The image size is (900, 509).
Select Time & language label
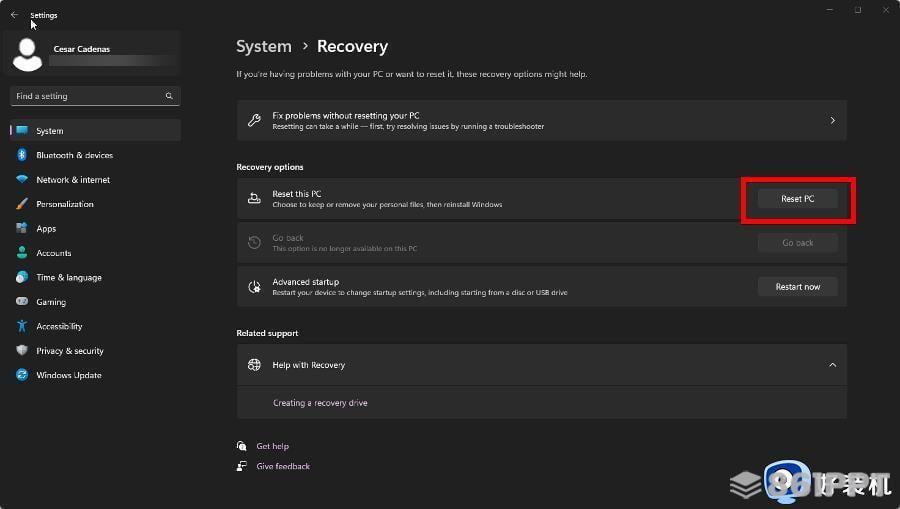69,277
